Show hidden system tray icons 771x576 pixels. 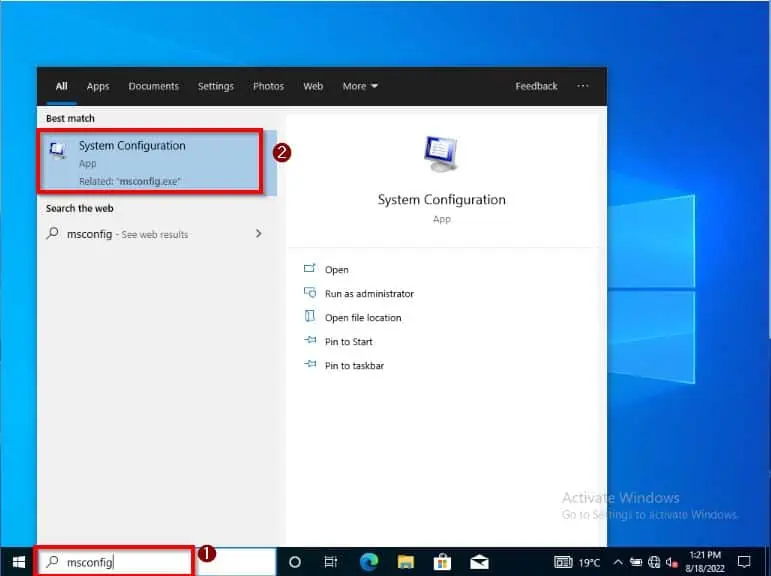618,562
